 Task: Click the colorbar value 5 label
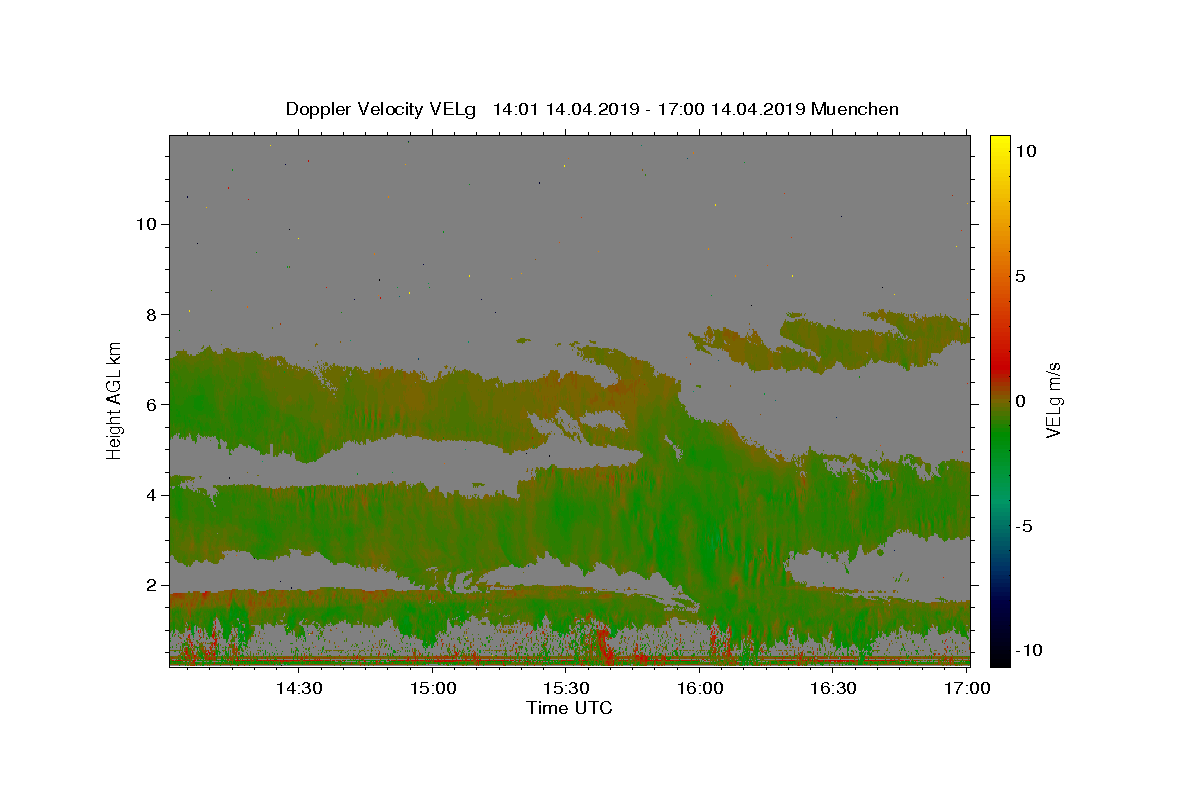[x=1021, y=276]
